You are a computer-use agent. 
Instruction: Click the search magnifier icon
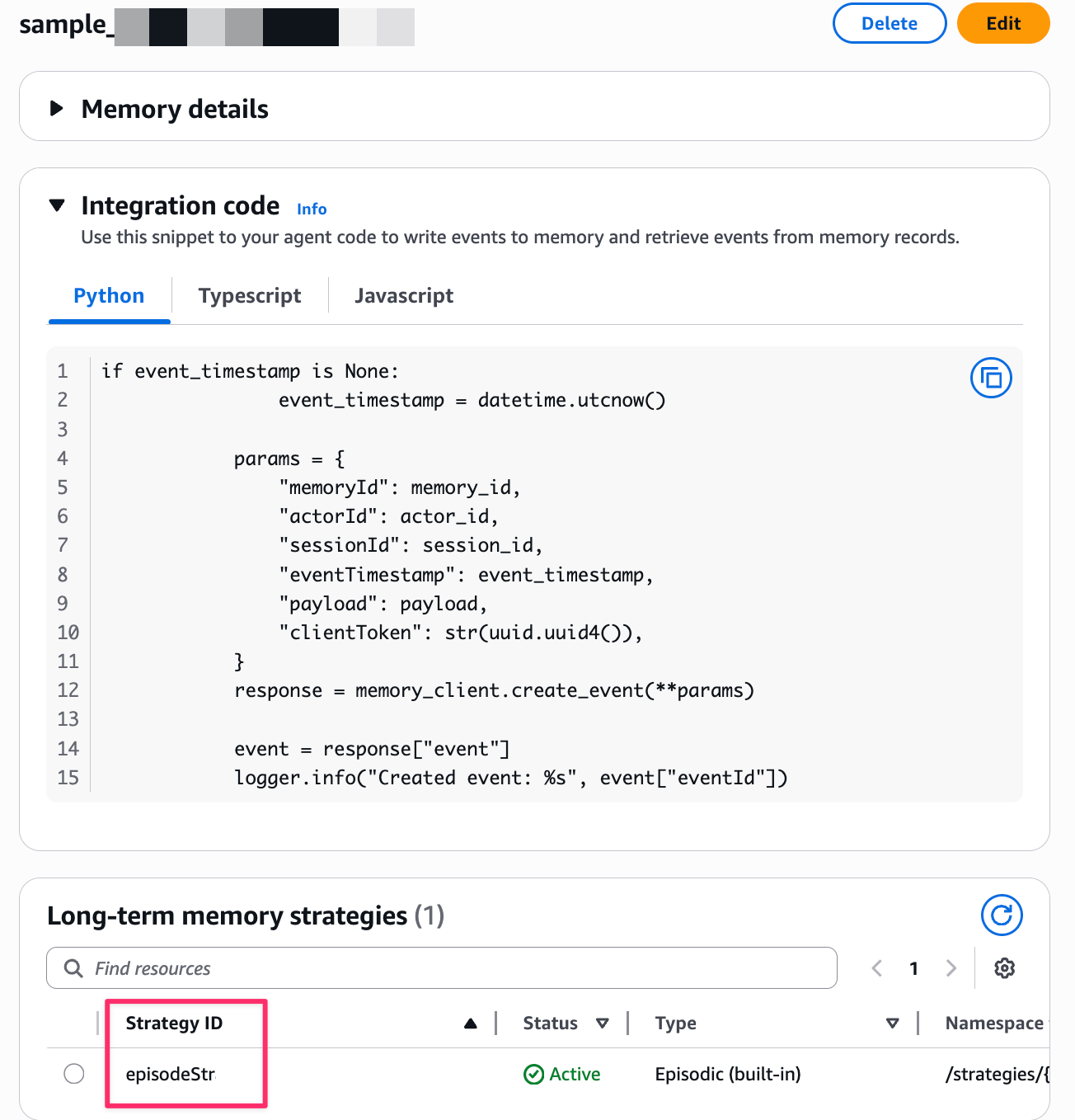pos(73,968)
